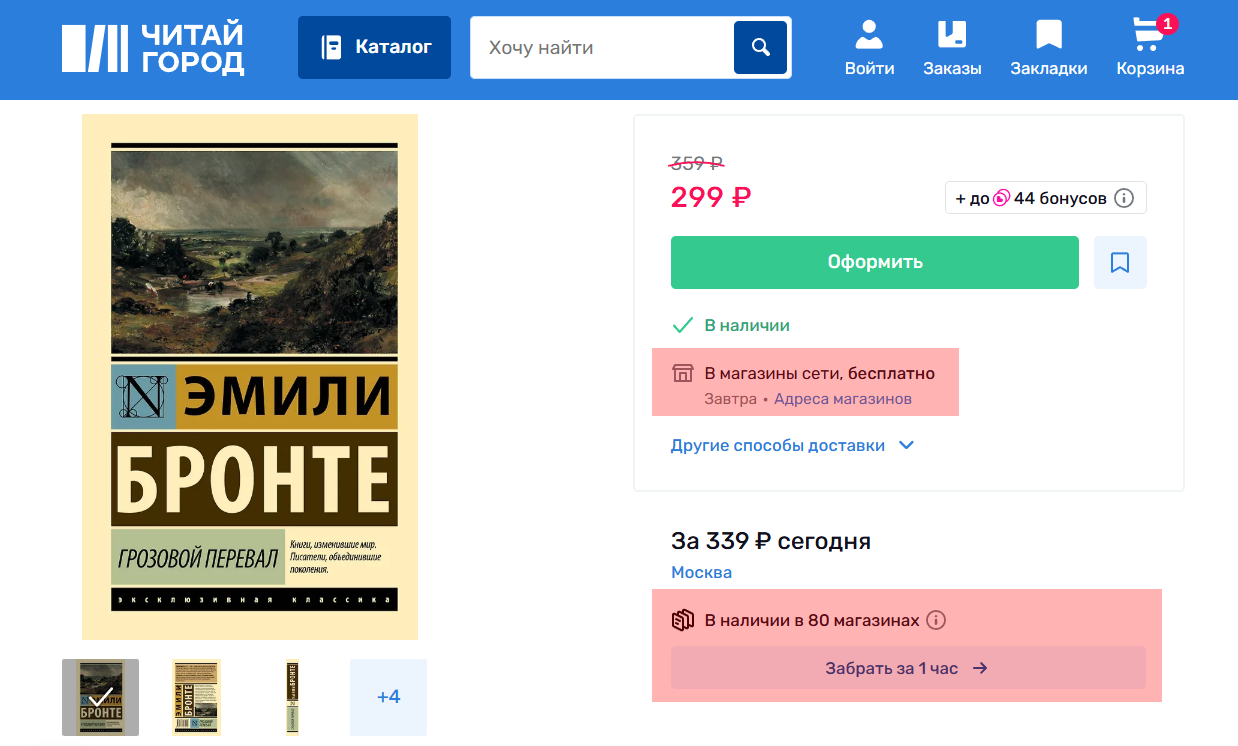The height and width of the screenshot is (746, 1238).
Task: Open the Каталог menu
Action: tap(374, 47)
